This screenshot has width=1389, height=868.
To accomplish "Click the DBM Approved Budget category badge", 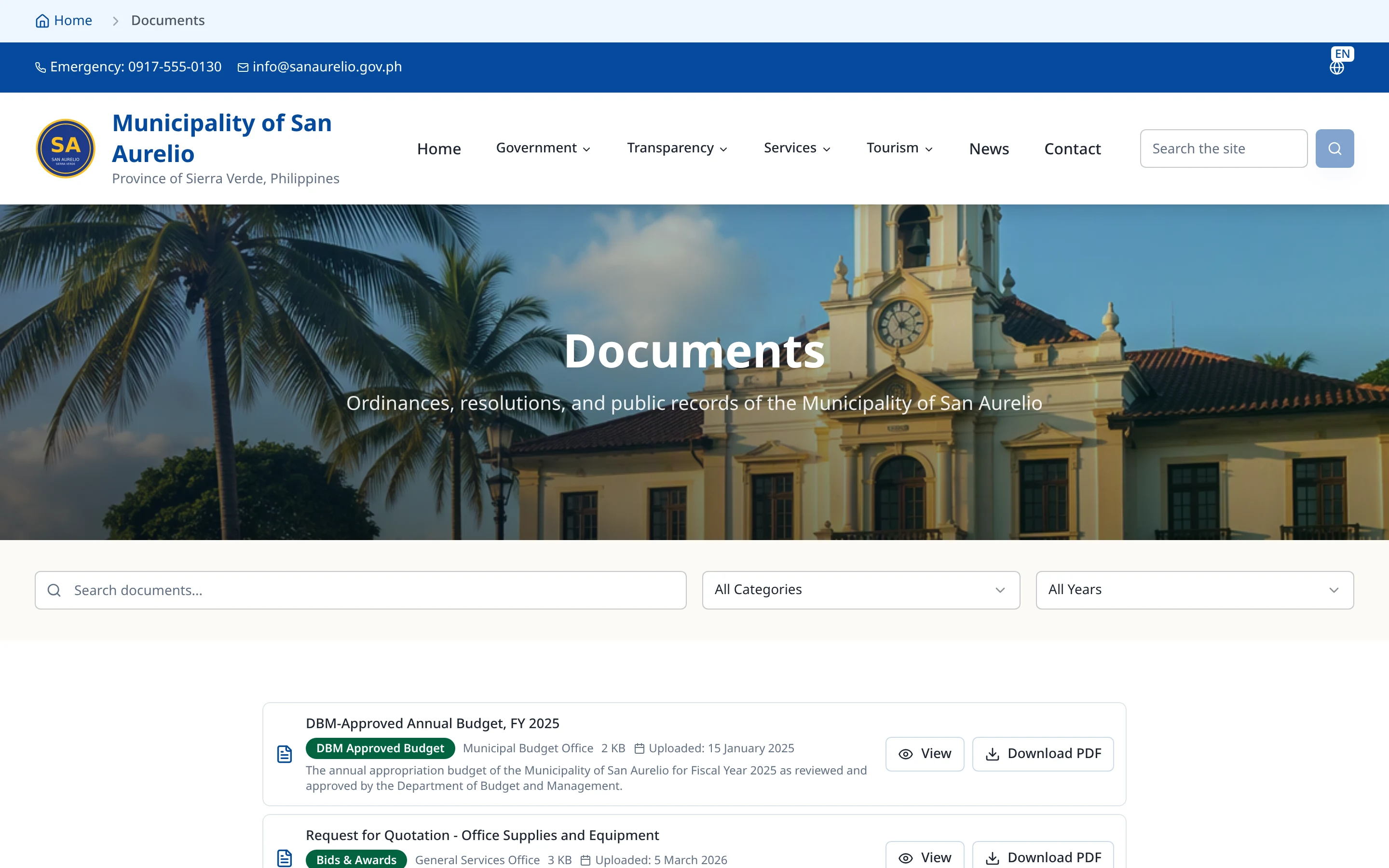I will pyautogui.click(x=380, y=748).
